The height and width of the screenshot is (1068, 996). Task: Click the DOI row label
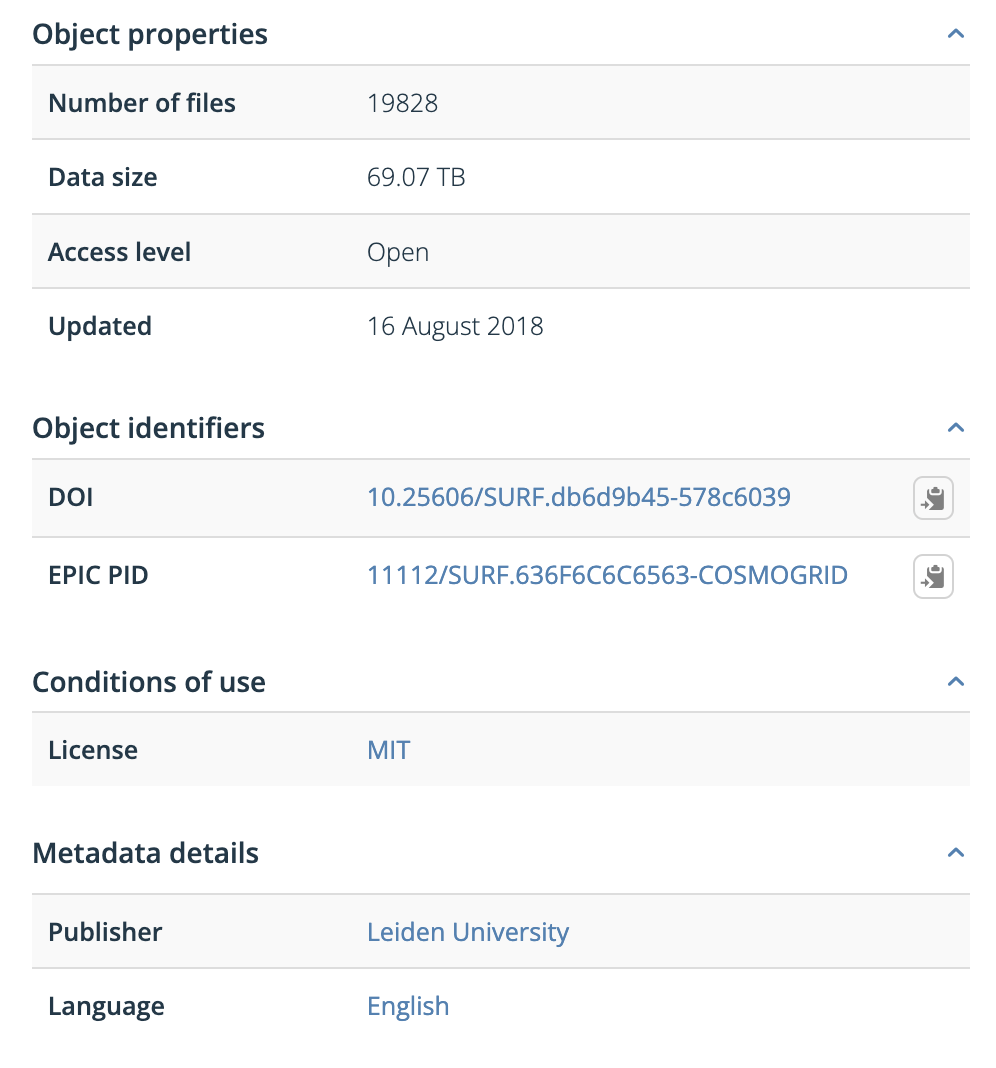[70, 497]
